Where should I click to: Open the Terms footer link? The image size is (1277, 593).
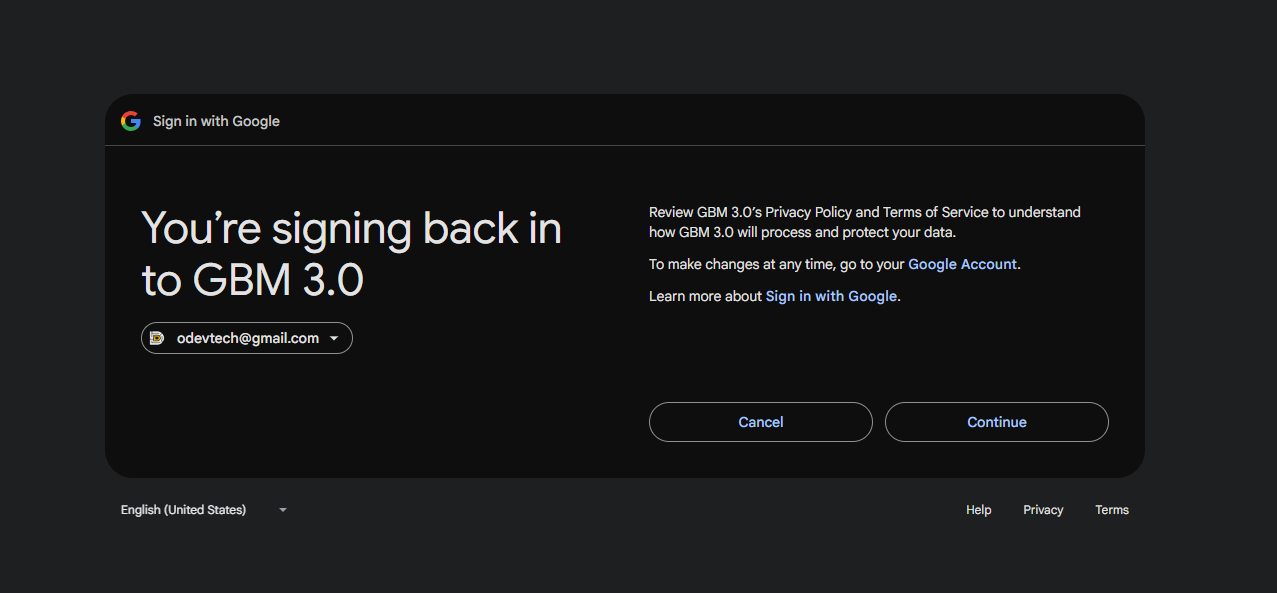click(1112, 510)
